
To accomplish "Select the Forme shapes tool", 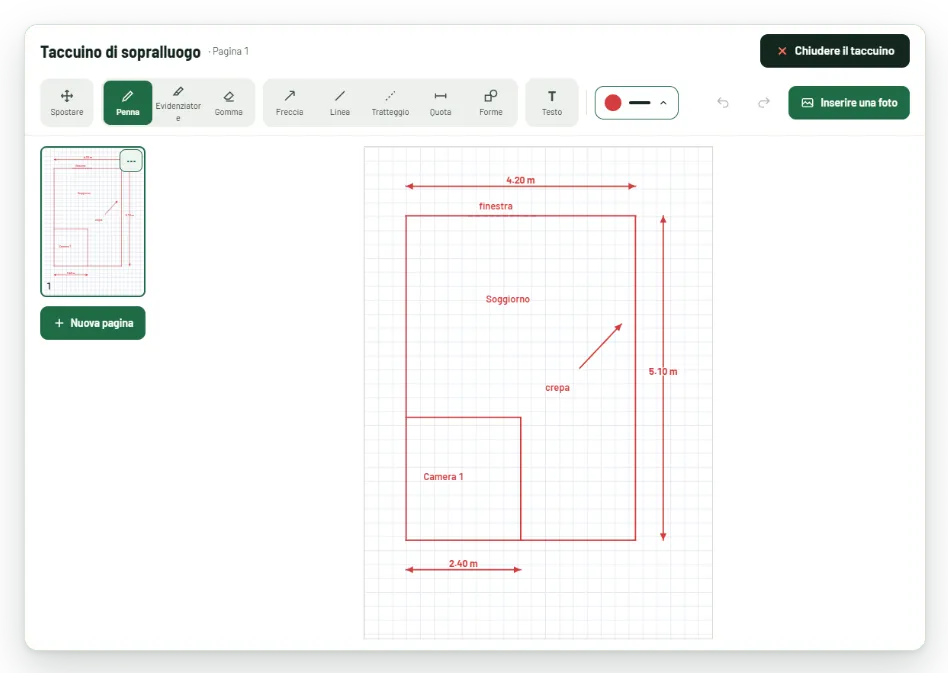I will click(491, 103).
